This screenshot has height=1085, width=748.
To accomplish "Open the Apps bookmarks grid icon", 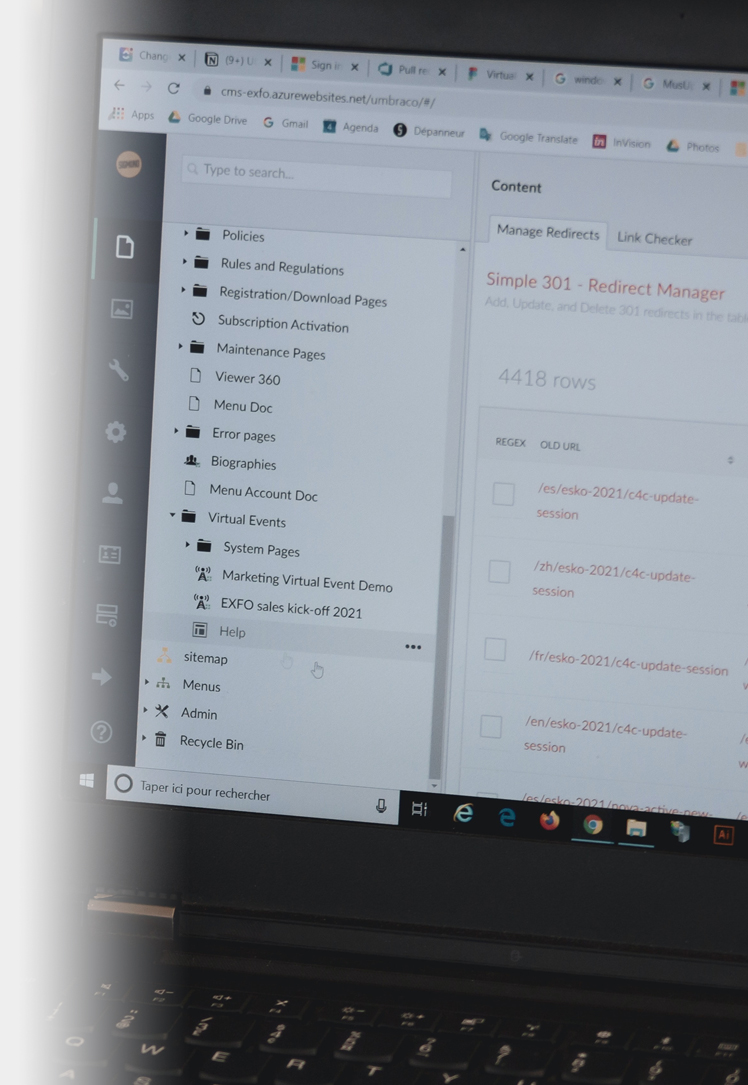I will [118, 113].
